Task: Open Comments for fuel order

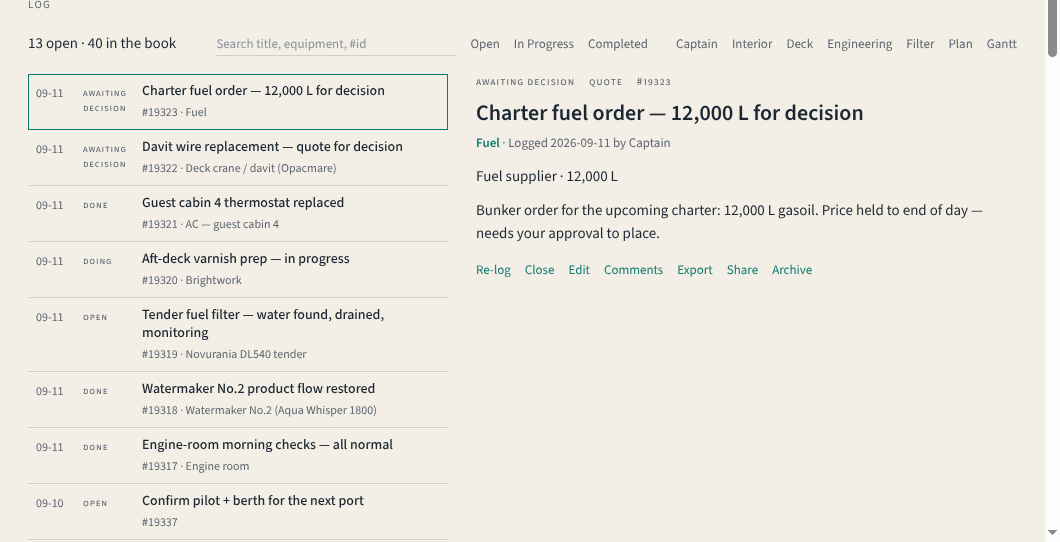Action: point(633,270)
